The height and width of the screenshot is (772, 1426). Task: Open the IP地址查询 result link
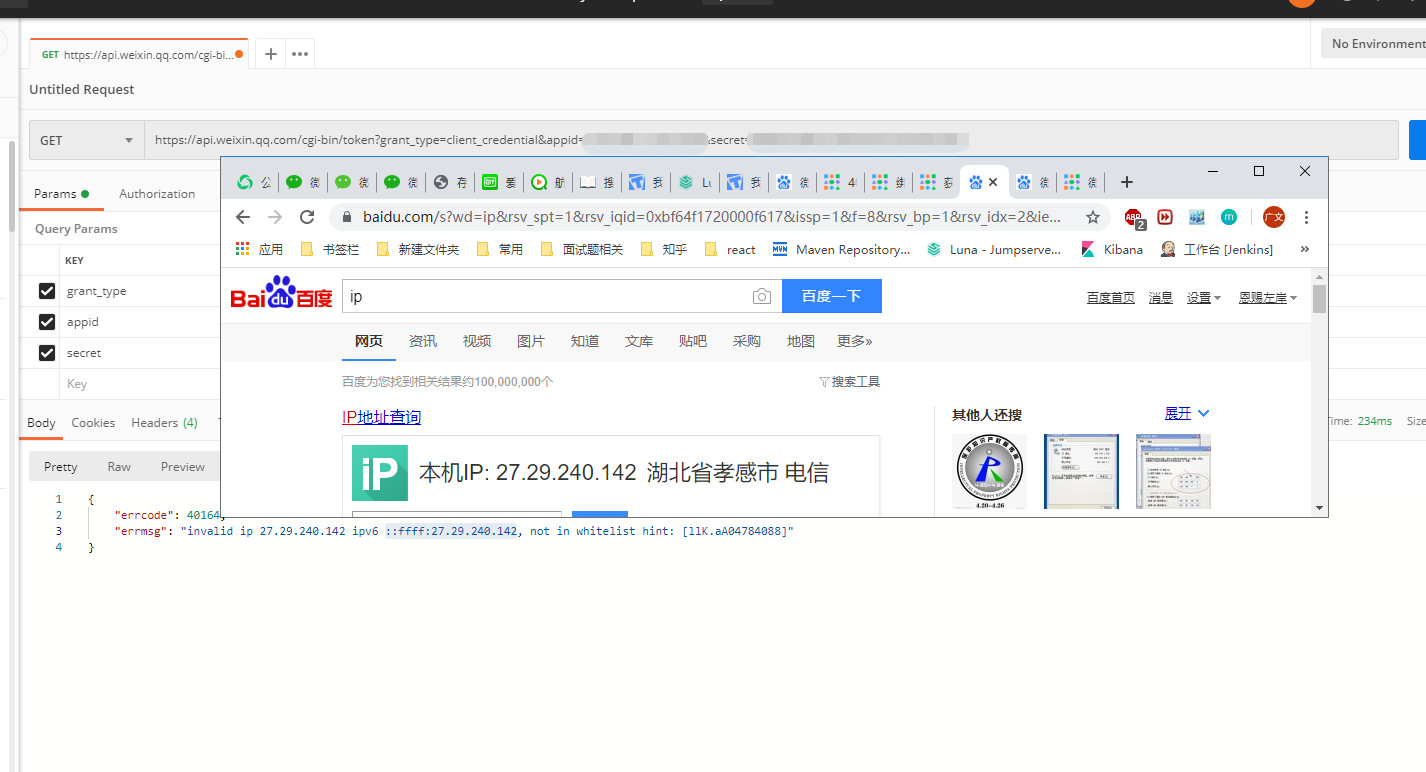pos(381,417)
